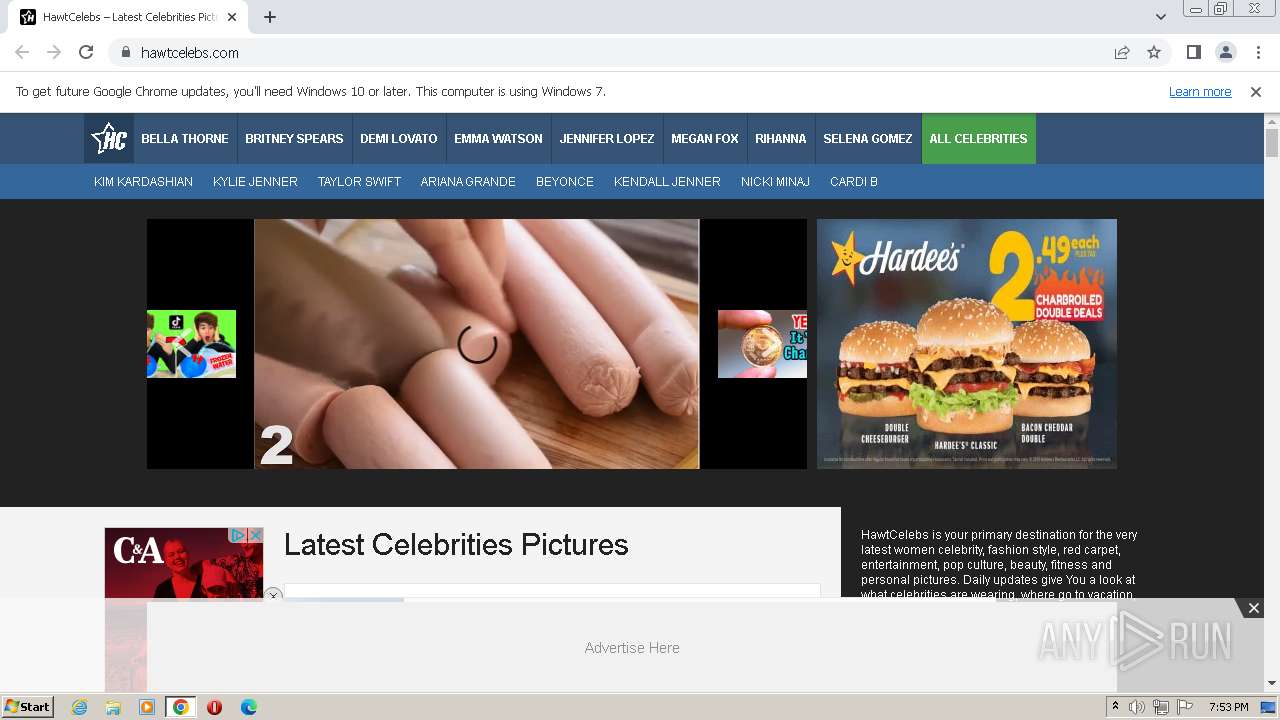
Task: Click the HC site logo
Action: [x=108, y=138]
